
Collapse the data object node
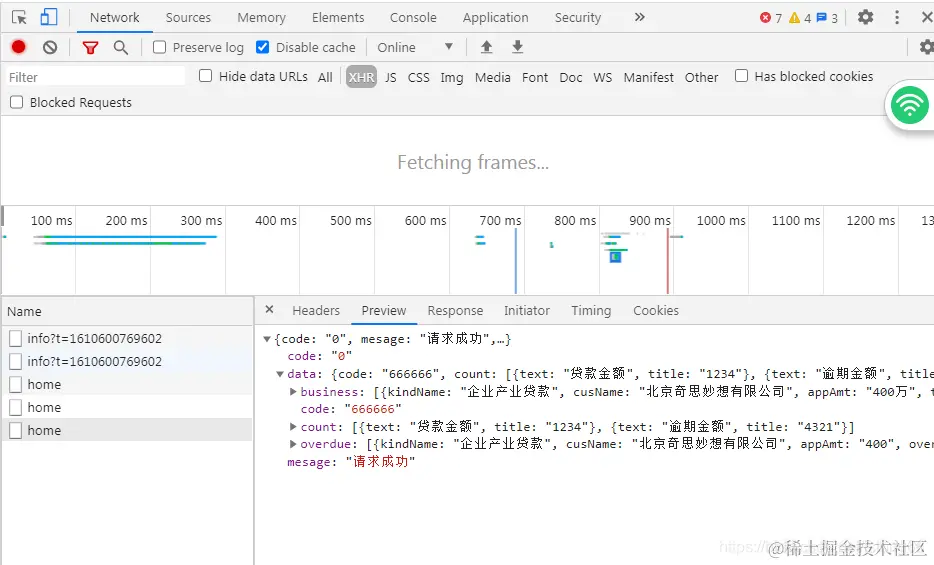click(x=279, y=374)
